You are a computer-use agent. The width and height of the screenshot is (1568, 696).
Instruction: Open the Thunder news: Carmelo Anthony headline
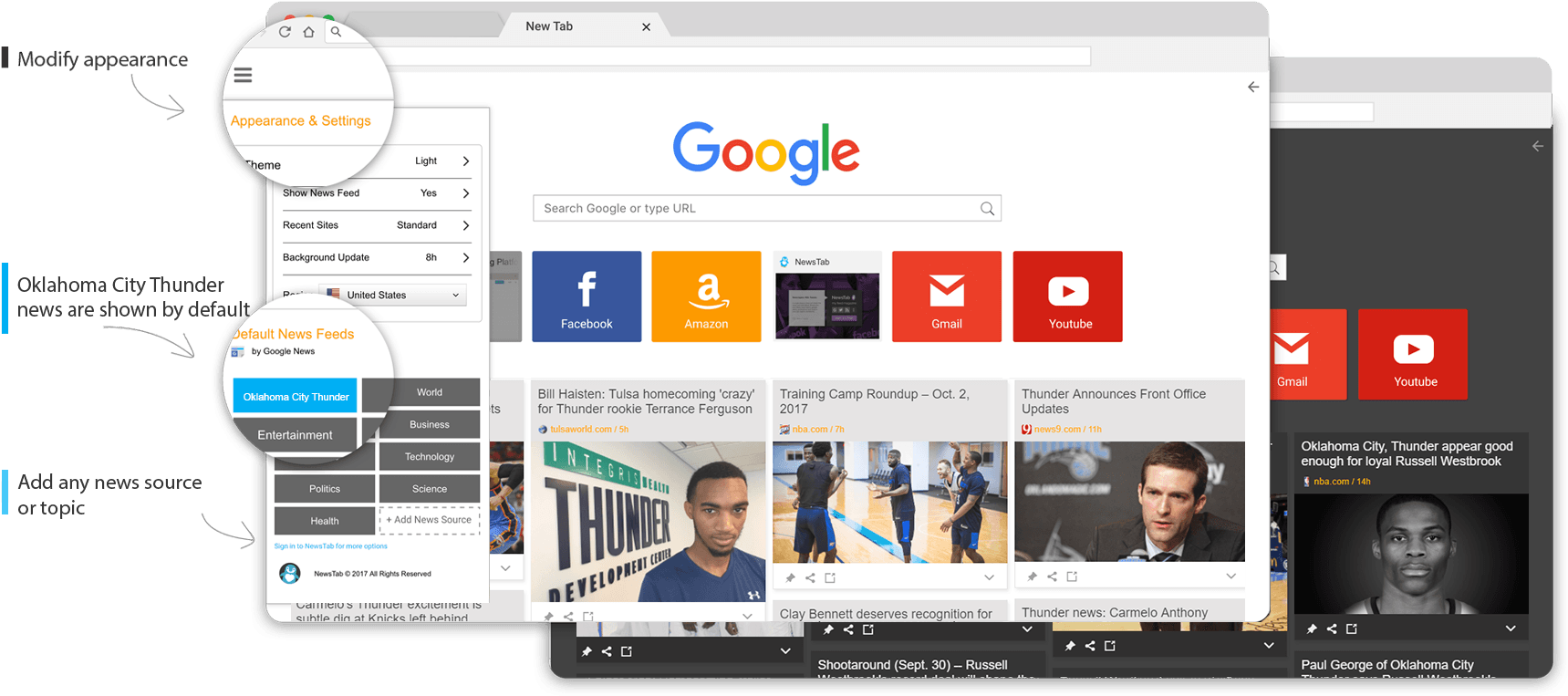1114,613
